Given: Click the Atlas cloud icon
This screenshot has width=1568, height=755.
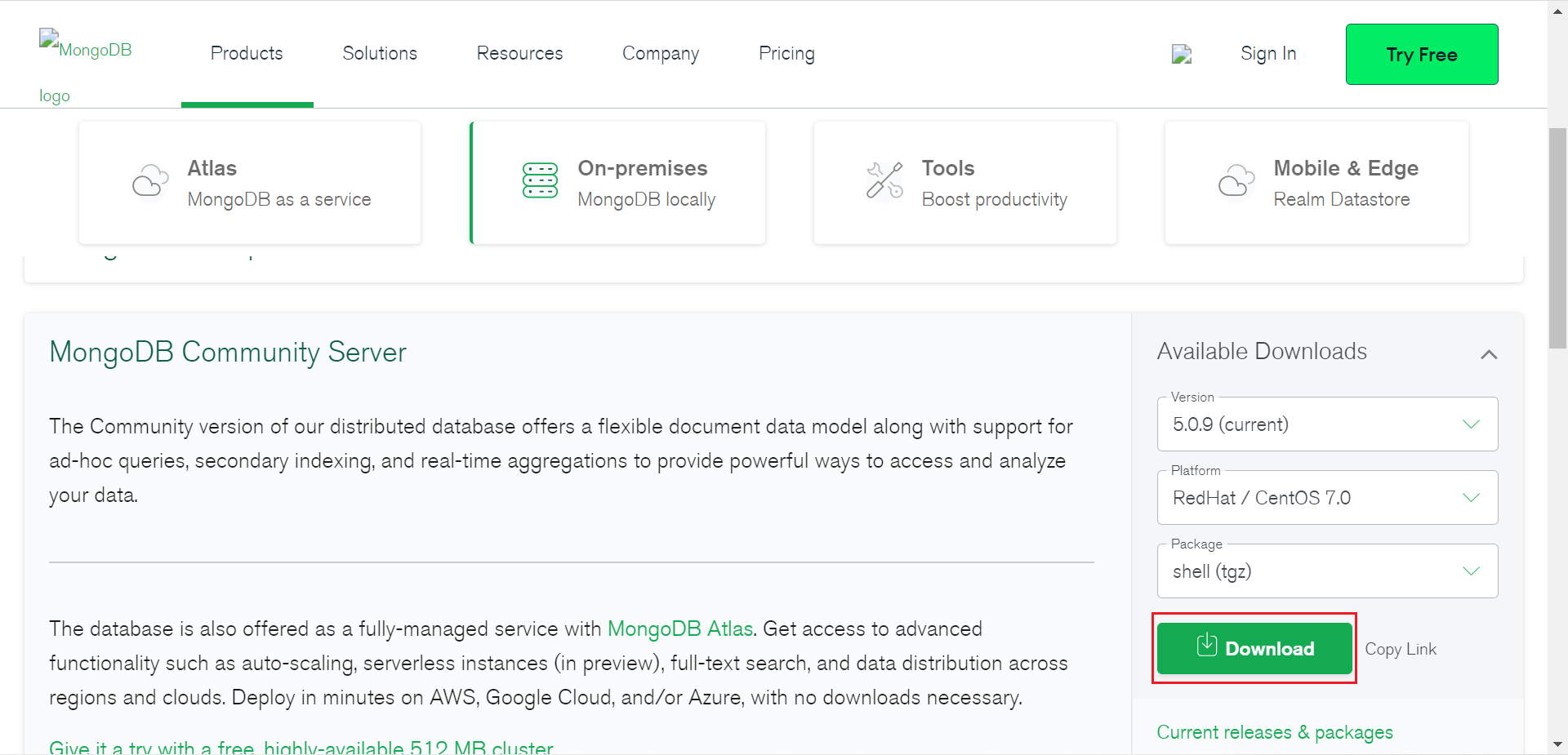Looking at the screenshot, I should 150,181.
